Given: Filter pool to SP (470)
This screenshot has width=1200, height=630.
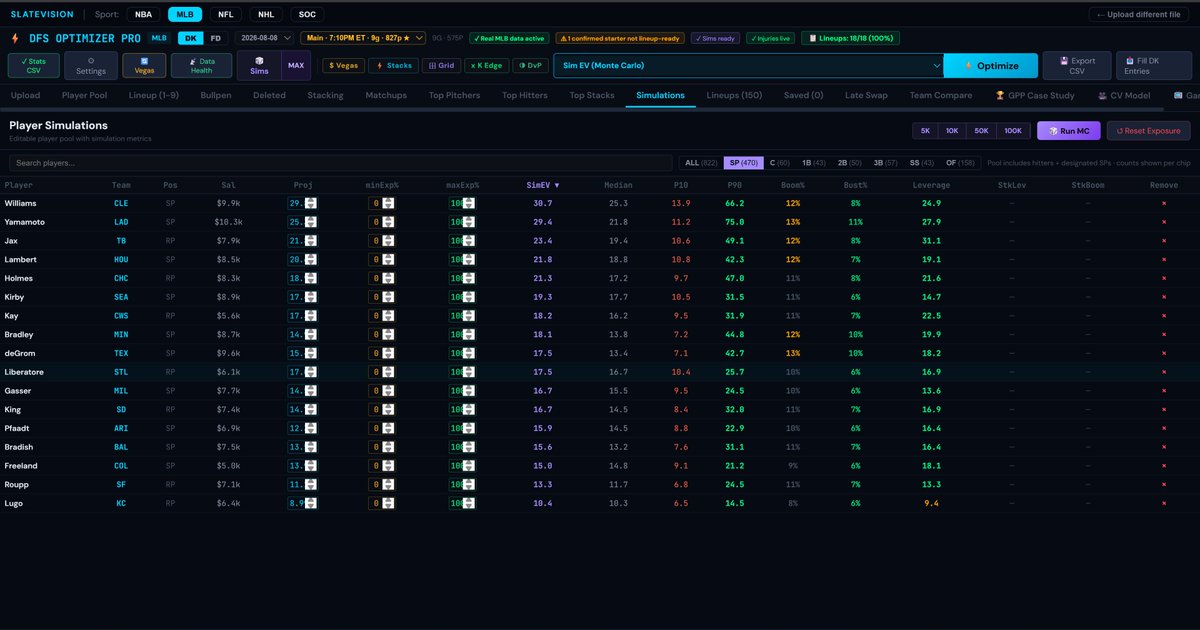Looking at the screenshot, I should pos(743,162).
